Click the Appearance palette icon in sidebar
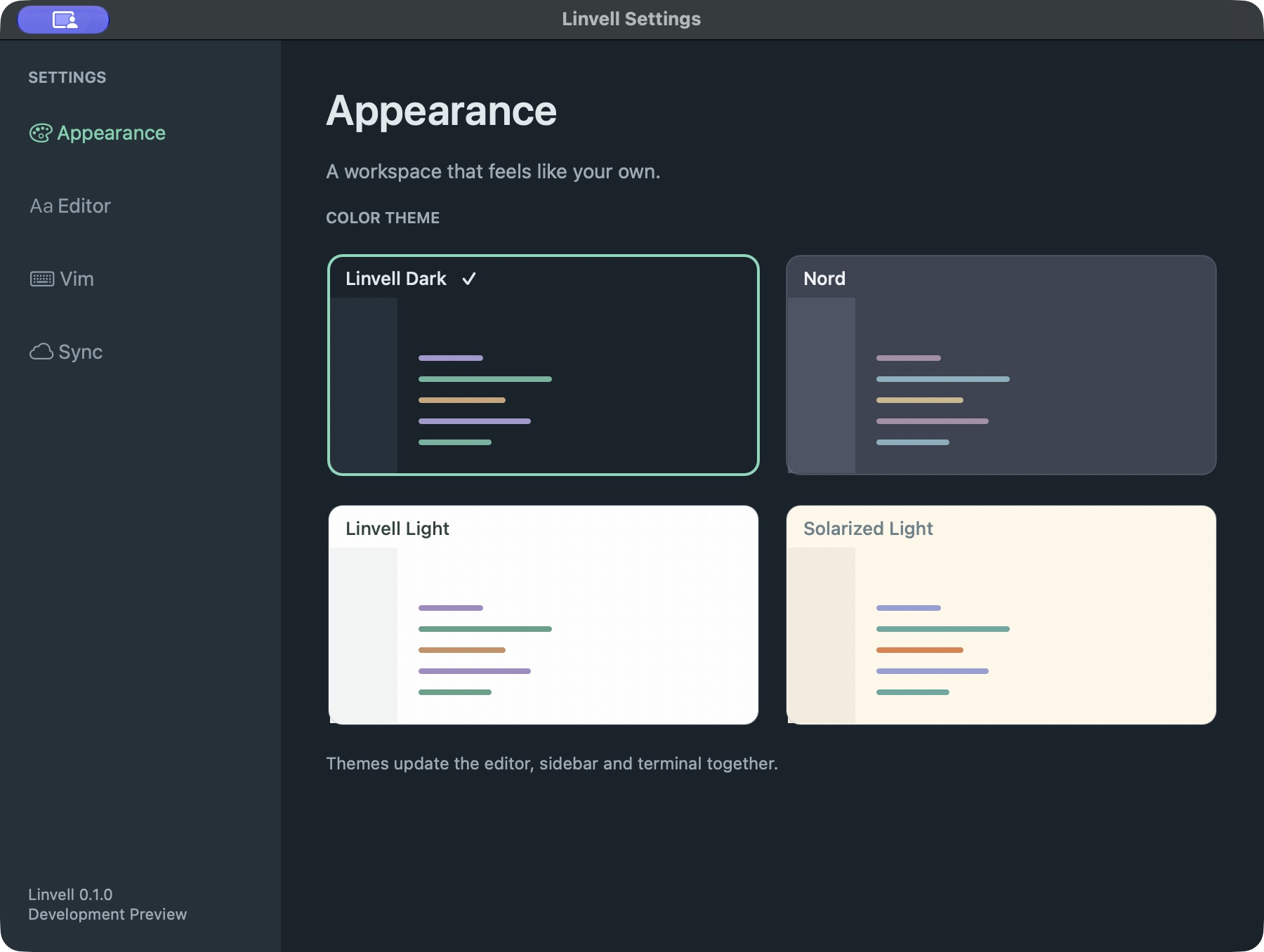 click(41, 133)
